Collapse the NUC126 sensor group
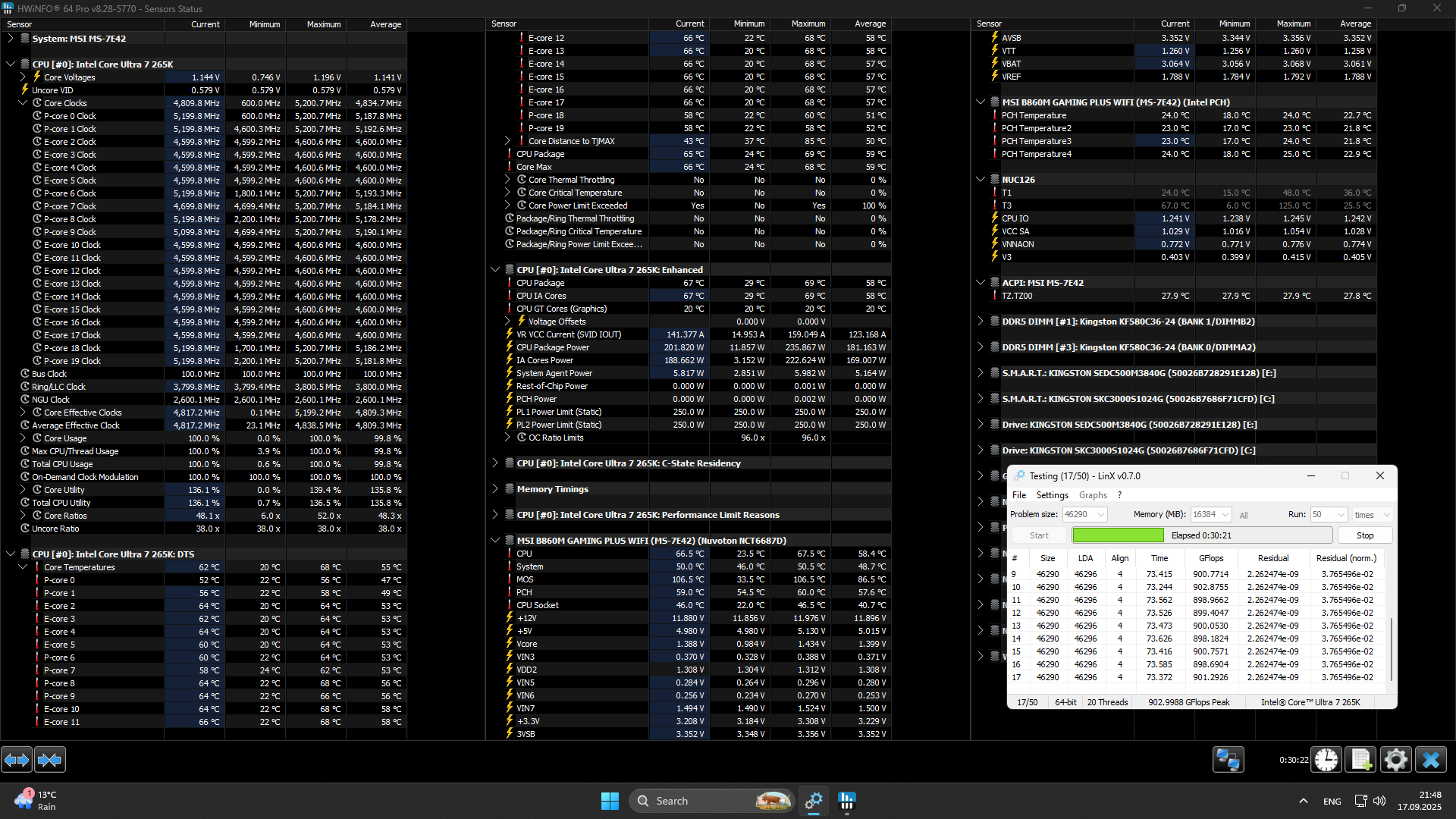1456x819 pixels. pyautogui.click(x=981, y=180)
